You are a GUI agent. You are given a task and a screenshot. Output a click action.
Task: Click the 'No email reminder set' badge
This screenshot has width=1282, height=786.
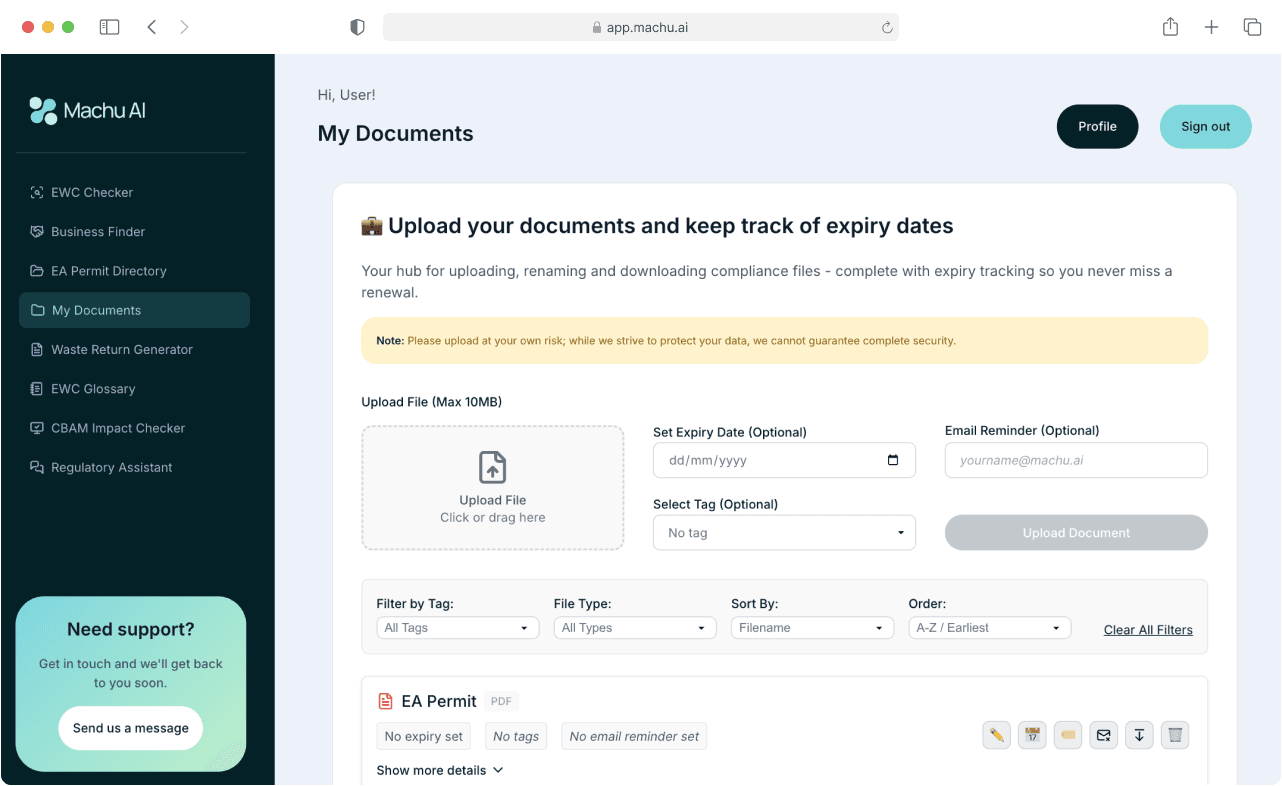634,737
